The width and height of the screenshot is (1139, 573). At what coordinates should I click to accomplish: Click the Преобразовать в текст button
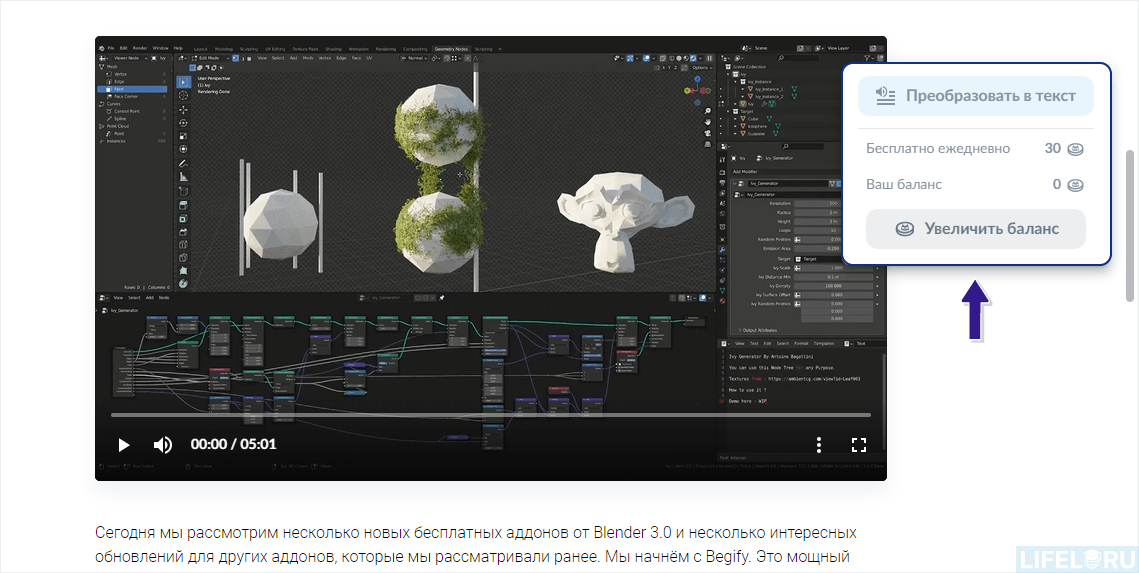(x=976, y=96)
